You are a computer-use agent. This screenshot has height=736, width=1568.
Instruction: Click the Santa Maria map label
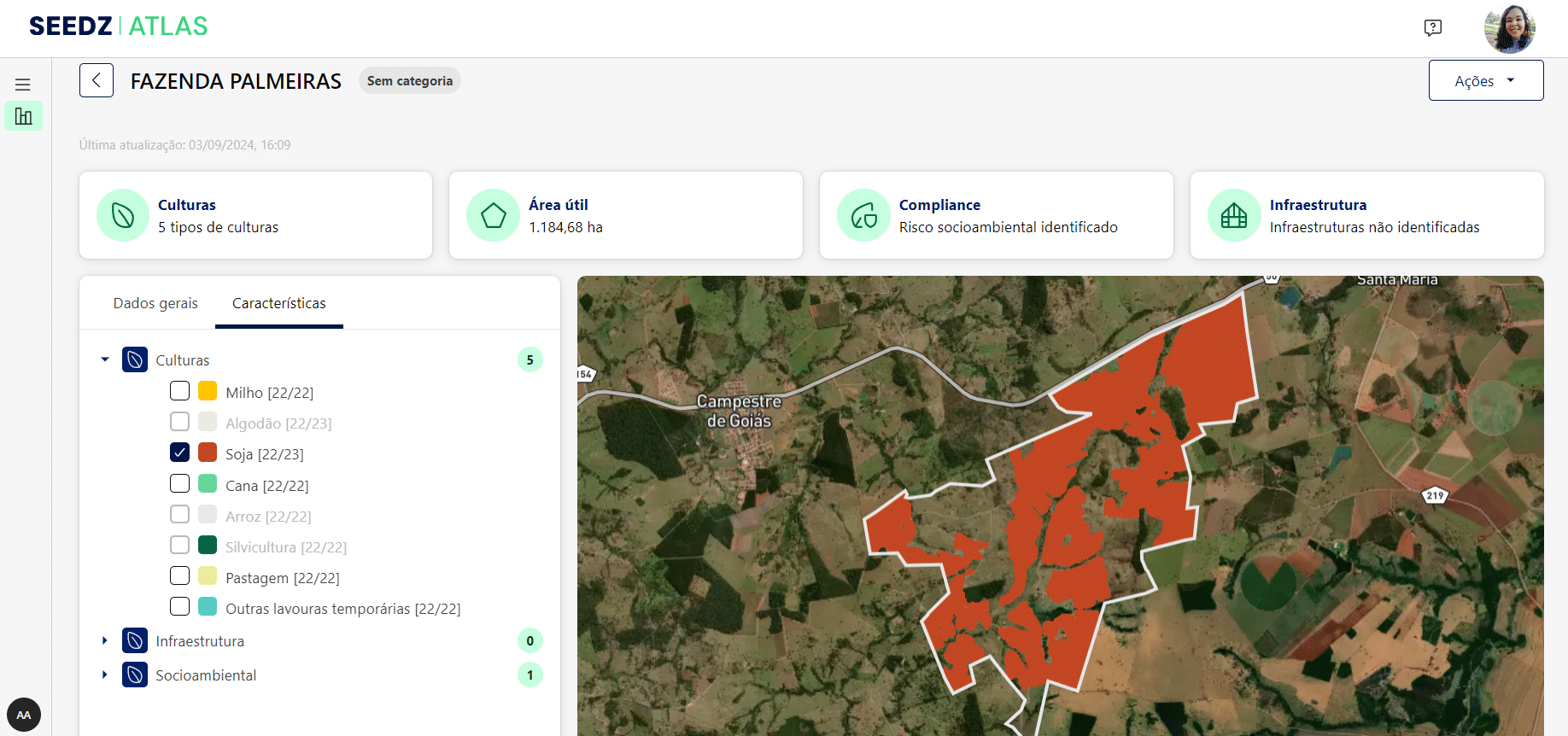click(1397, 280)
